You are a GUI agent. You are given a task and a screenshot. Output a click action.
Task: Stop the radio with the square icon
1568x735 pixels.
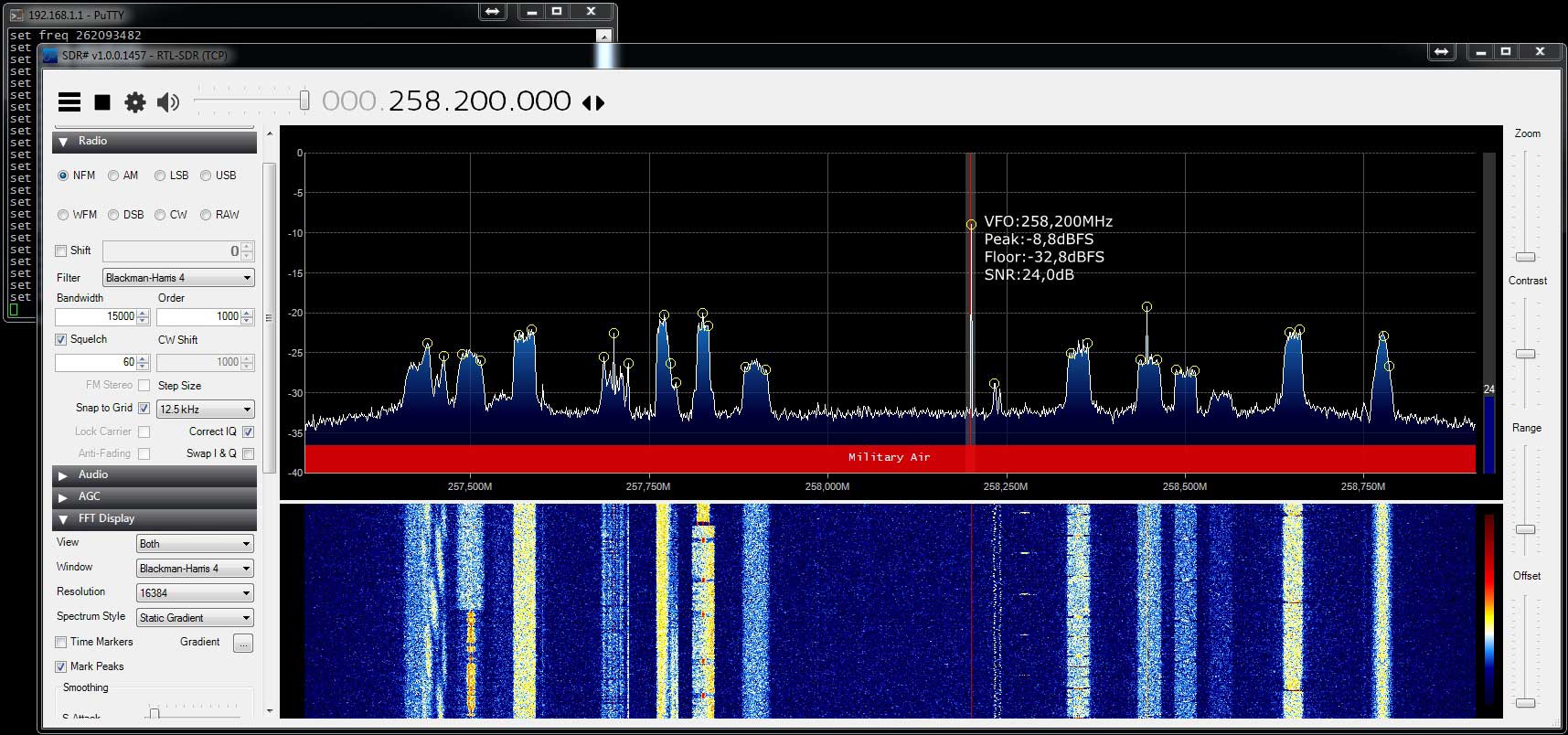pos(102,102)
